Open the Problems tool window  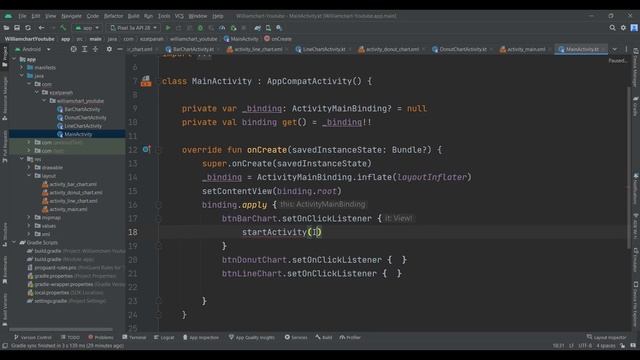[101, 338]
